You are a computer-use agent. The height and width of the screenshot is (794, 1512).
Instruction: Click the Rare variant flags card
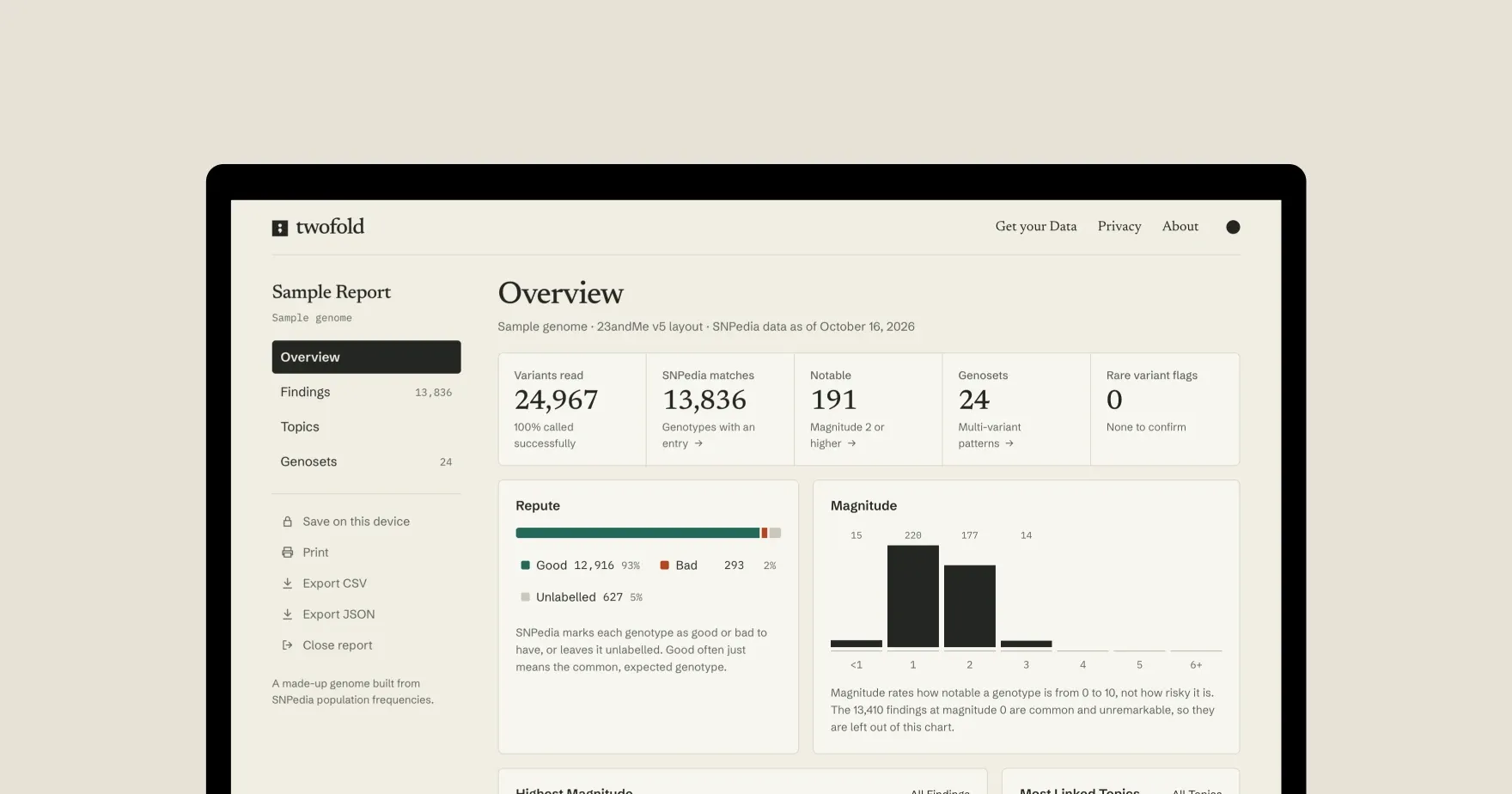coord(1165,409)
